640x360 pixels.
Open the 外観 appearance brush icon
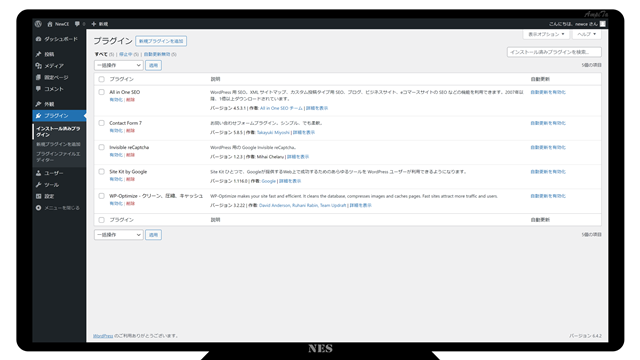[38, 104]
